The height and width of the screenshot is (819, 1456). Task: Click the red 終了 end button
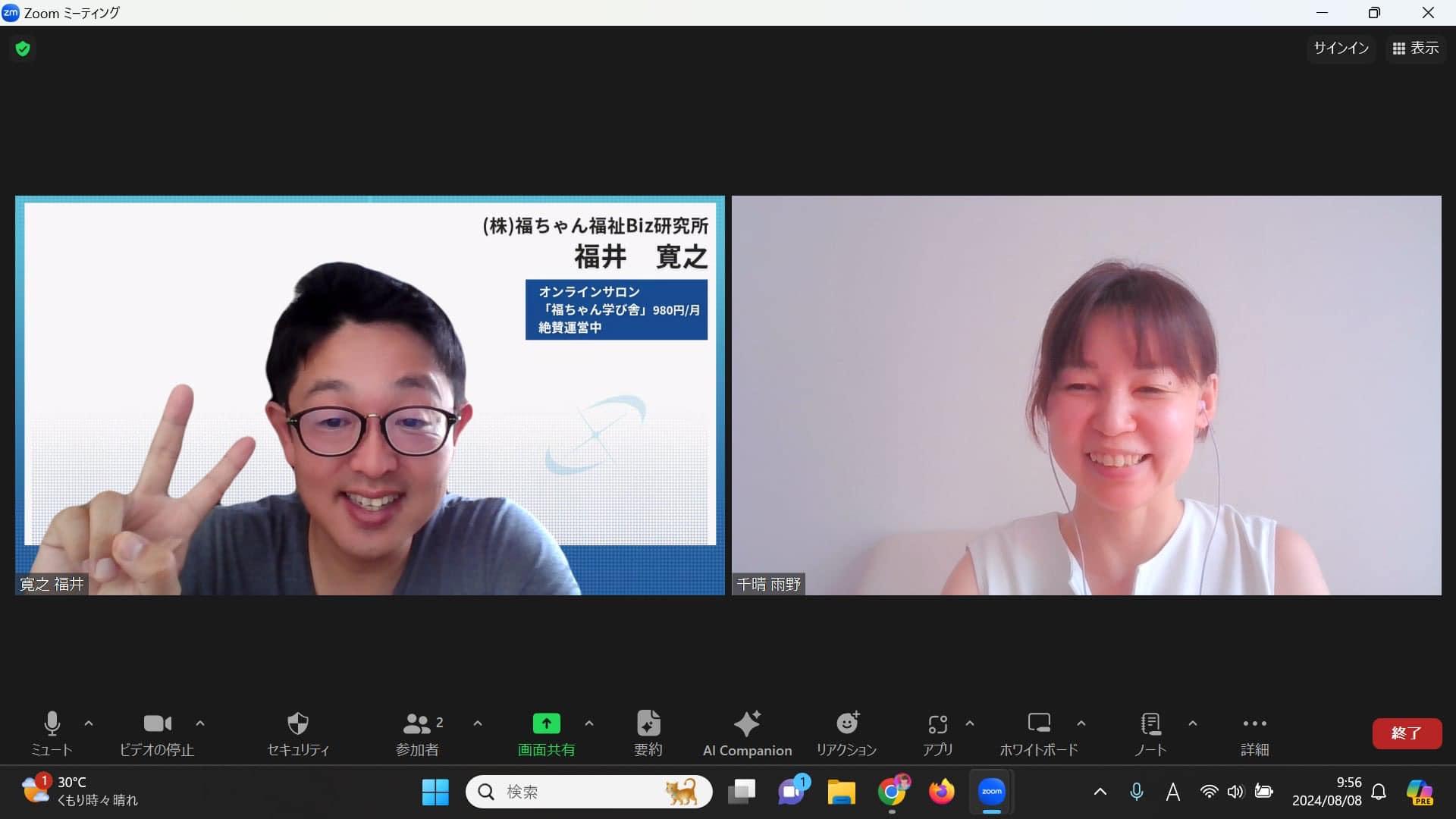pos(1407,733)
